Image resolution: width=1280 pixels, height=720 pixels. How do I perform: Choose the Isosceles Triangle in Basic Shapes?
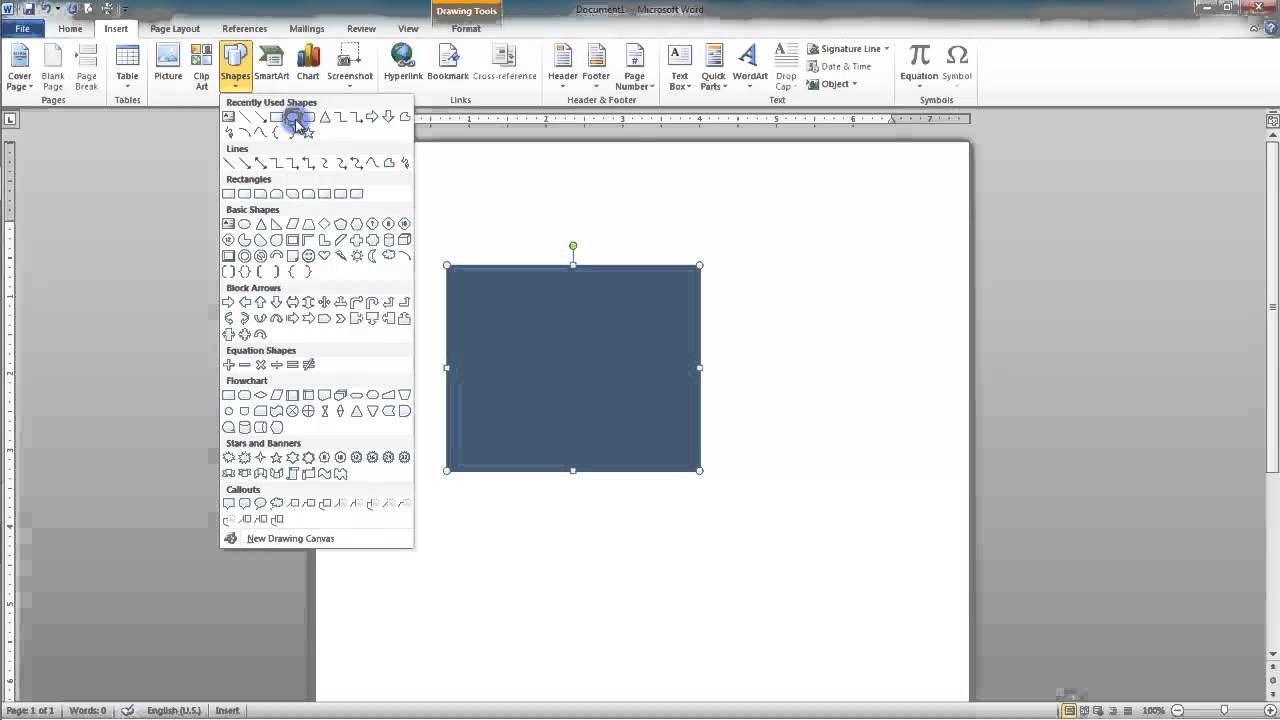click(x=260, y=224)
